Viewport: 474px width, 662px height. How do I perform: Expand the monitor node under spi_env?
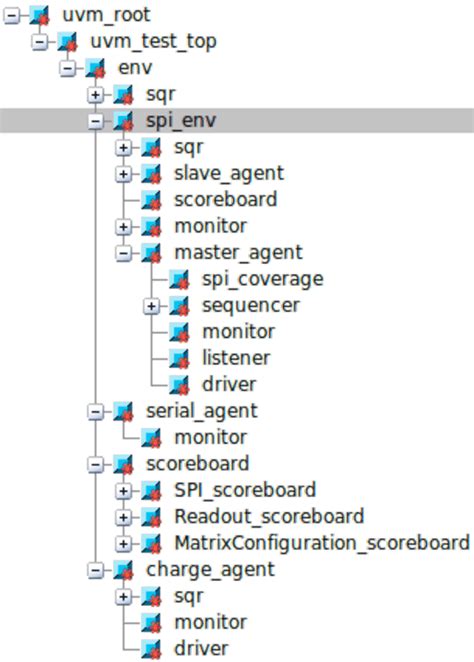pyautogui.click(x=123, y=227)
